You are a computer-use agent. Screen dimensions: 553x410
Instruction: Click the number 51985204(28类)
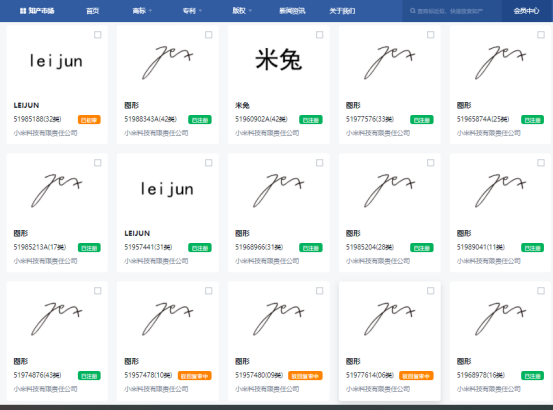point(370,247)
